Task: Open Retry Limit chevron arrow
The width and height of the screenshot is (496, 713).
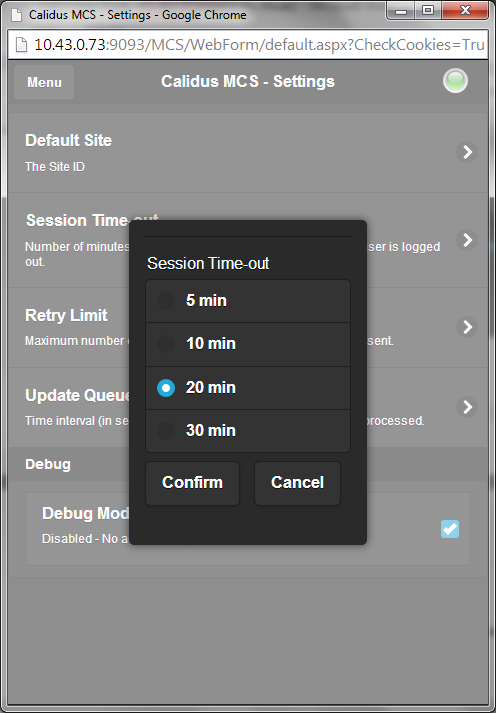Action: coord(467,327)
